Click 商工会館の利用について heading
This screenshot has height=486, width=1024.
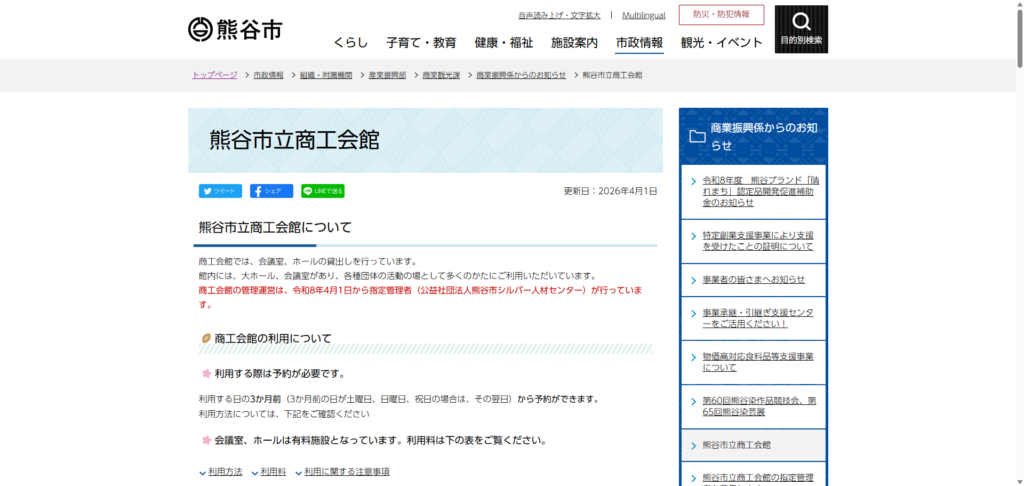tap(272, 338)
